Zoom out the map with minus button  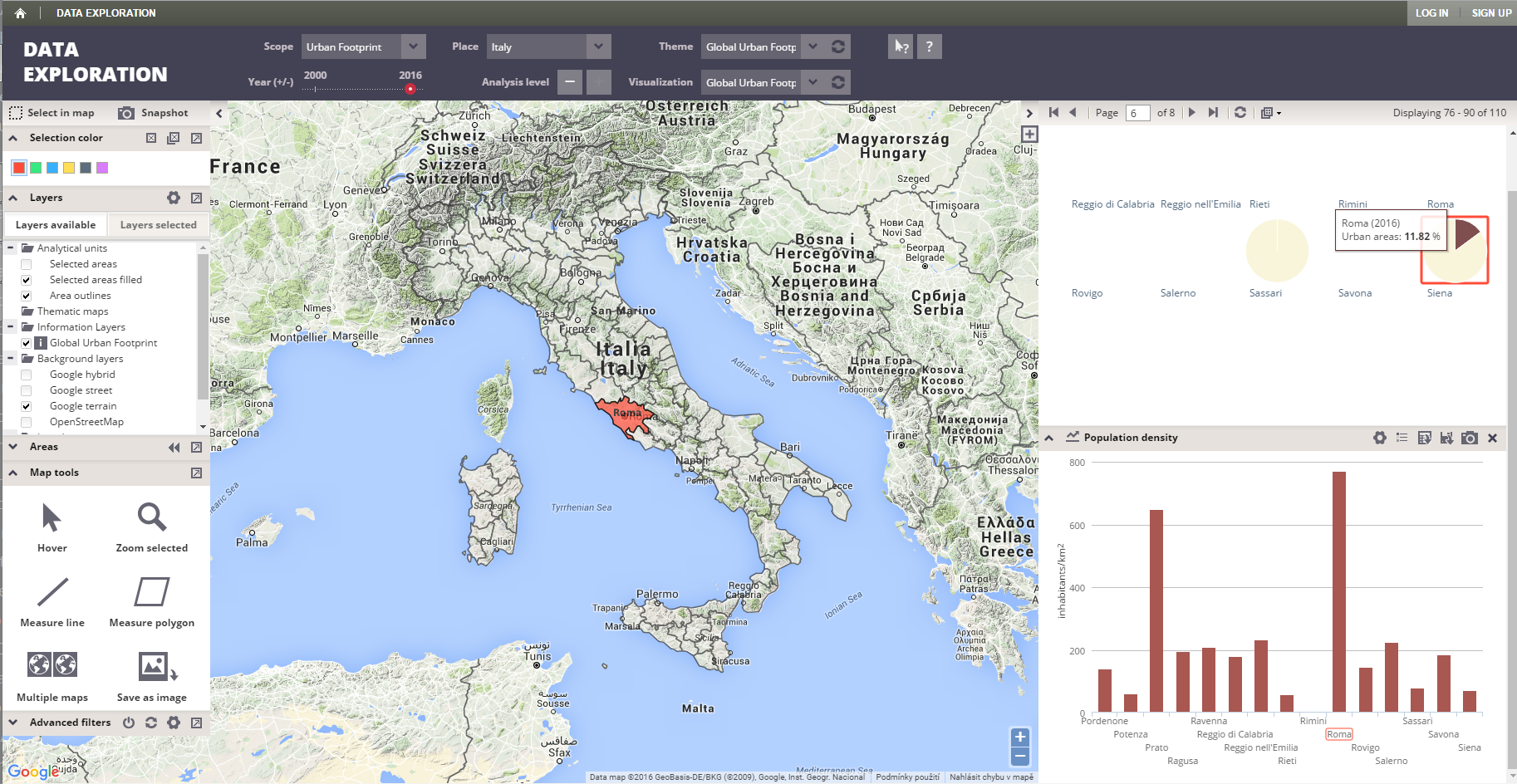[x=1020, y=757]
